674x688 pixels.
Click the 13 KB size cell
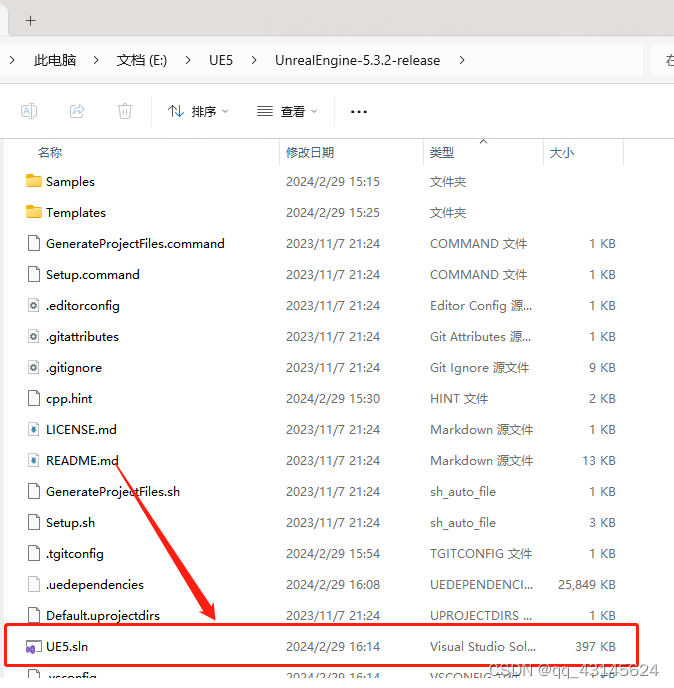pyautogui.click(x=599, y=461)
